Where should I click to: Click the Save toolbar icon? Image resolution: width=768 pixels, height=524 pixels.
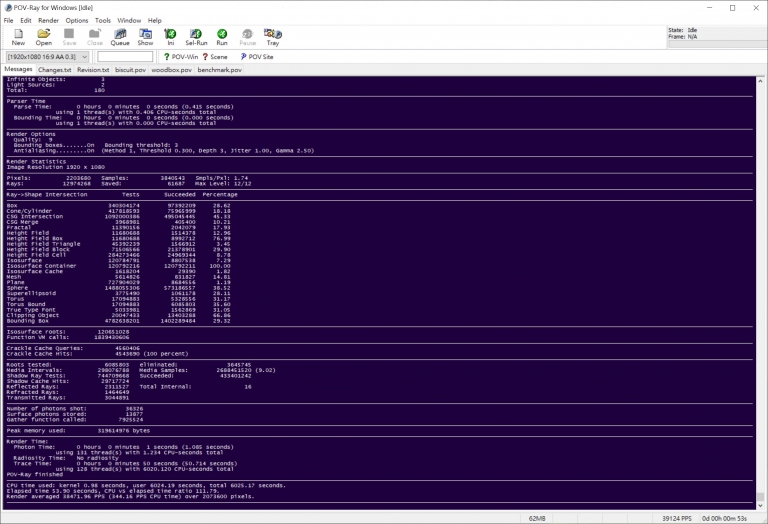pos(69,37)
